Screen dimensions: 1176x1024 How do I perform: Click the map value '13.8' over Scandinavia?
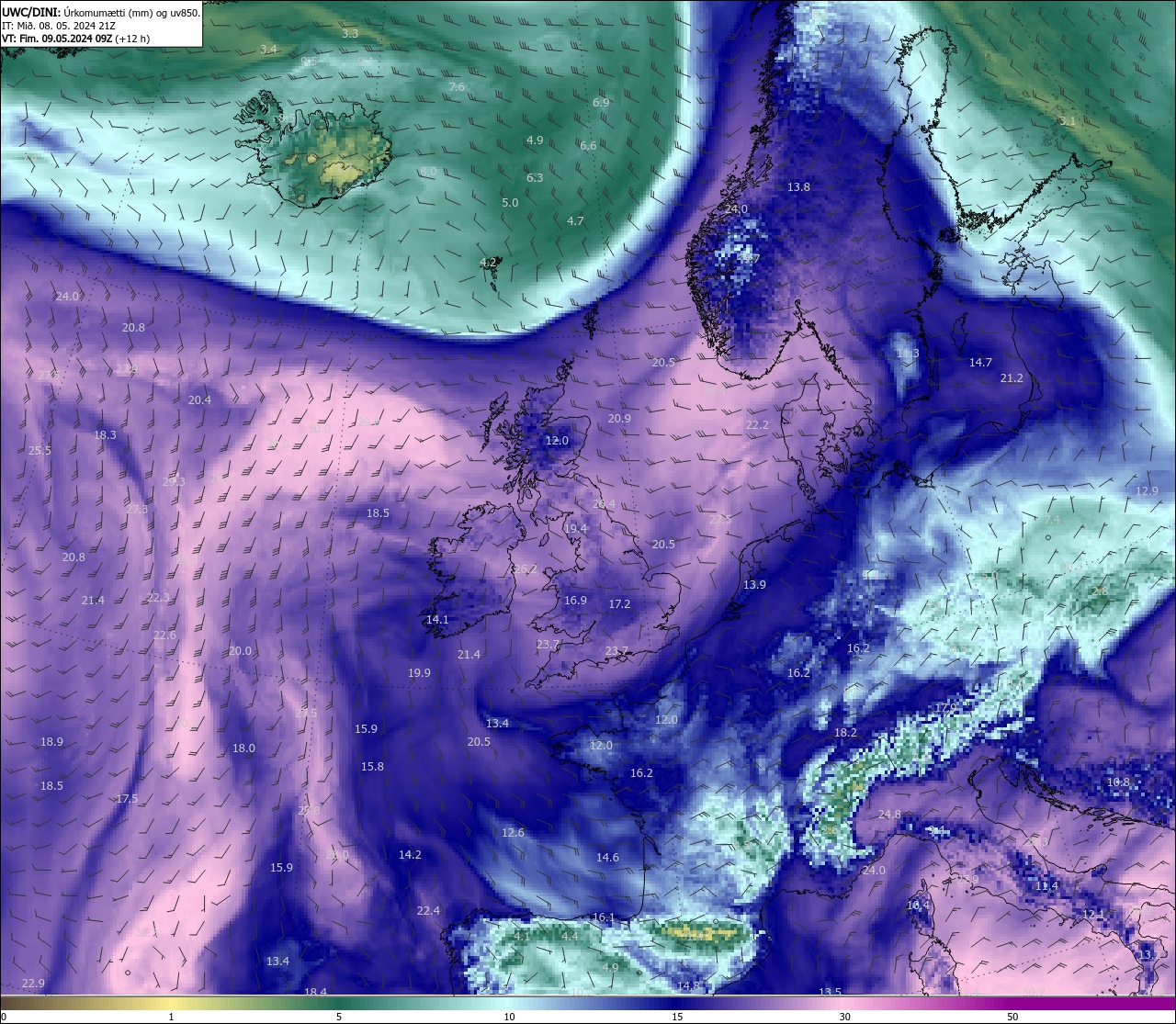point(798,187)
